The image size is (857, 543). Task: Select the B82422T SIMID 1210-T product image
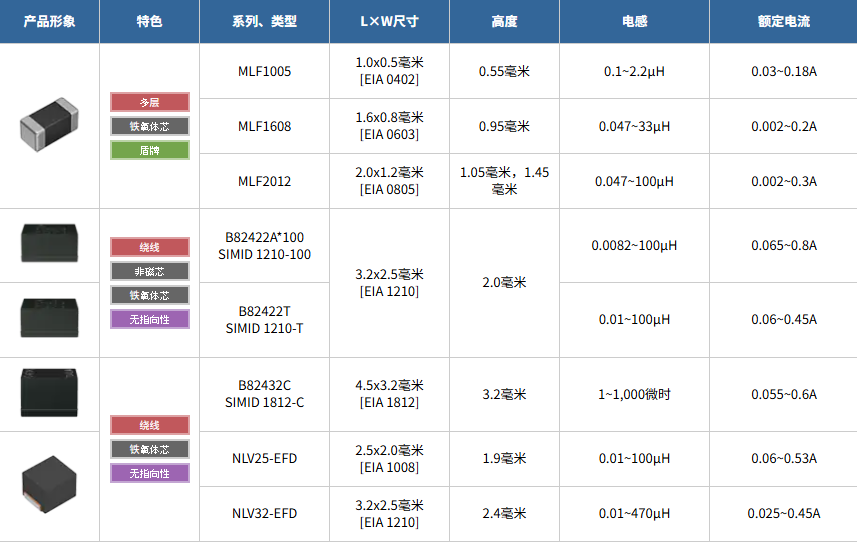[x=49, y=318]
